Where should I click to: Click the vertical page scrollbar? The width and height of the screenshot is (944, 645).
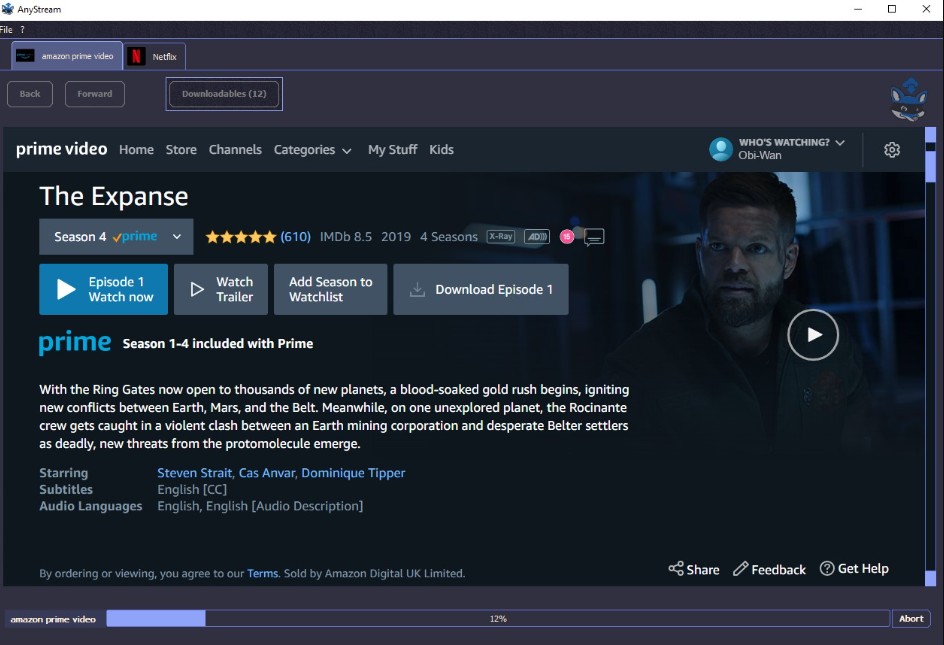coord(930,357)
